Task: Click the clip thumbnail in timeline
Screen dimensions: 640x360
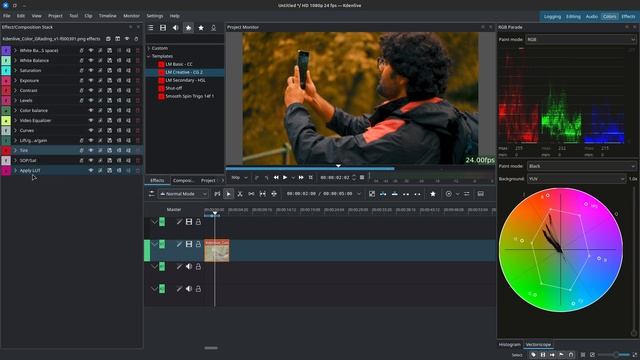Action: point(217,250)
